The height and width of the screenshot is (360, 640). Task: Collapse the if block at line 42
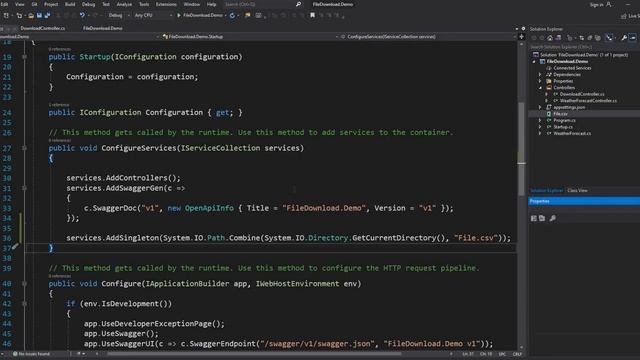24,304
